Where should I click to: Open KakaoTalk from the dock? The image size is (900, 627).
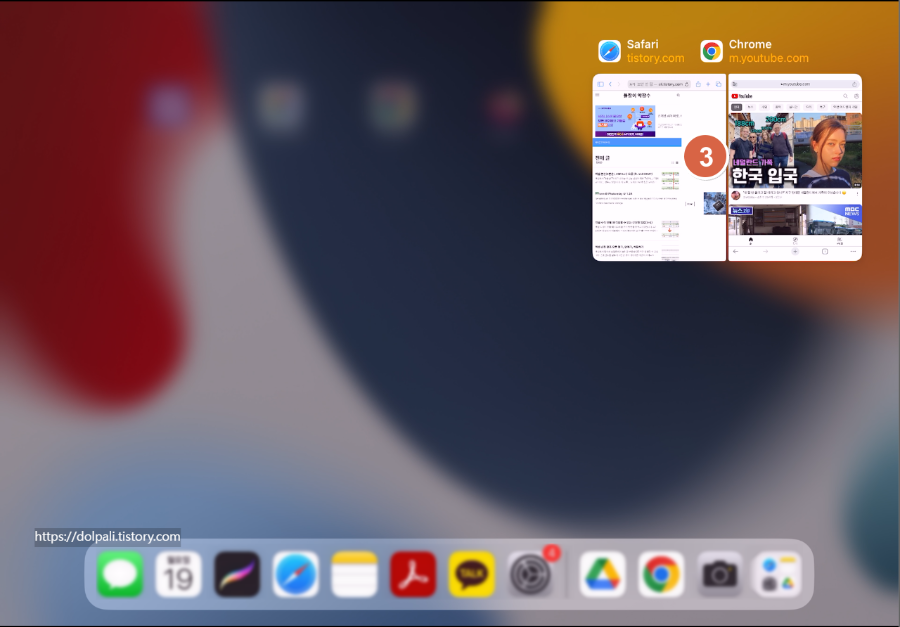pos(472,574)
